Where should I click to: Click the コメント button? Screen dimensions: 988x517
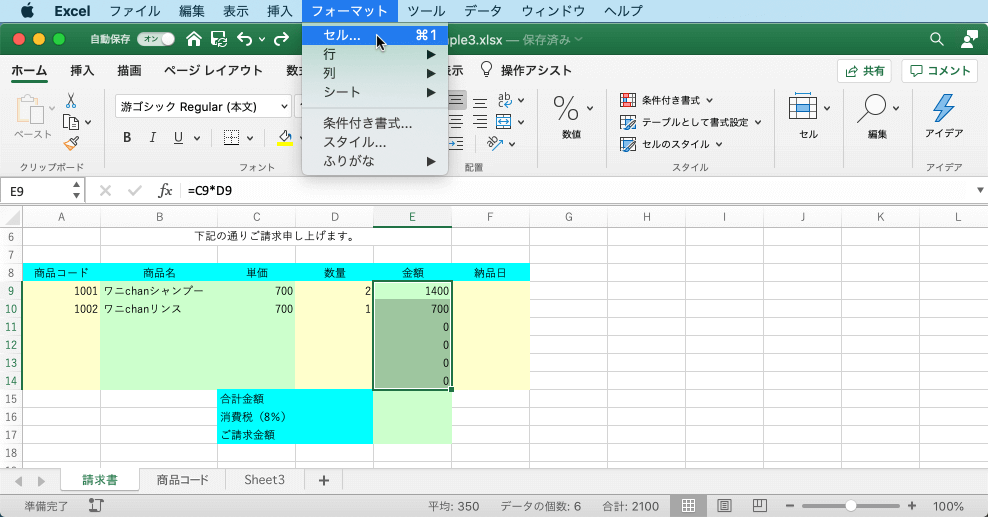coord(939,71)
